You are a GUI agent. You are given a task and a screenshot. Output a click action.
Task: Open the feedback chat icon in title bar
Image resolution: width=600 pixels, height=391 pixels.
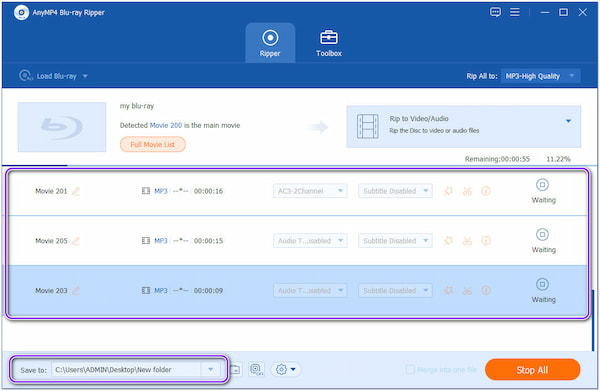495,12
